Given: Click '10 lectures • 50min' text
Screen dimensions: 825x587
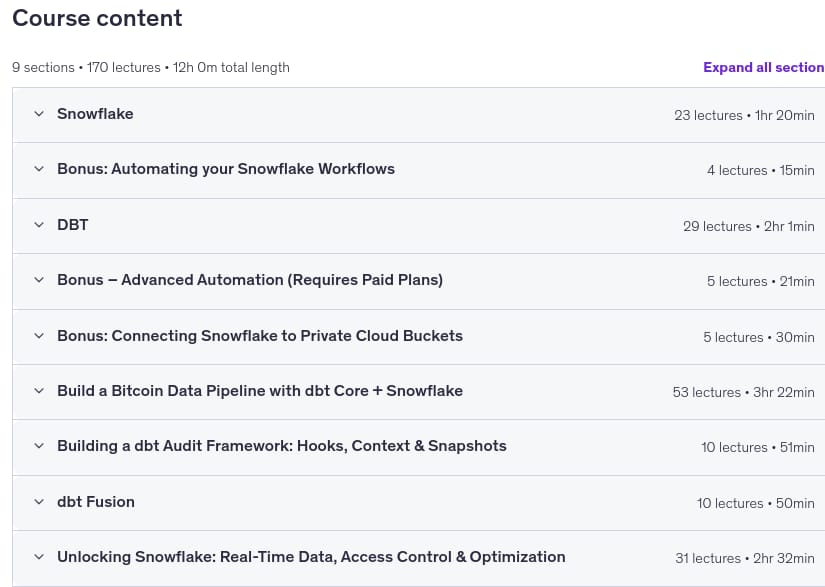Looking at the screenshot, I should pyautogui.click(x=756, y=503).
